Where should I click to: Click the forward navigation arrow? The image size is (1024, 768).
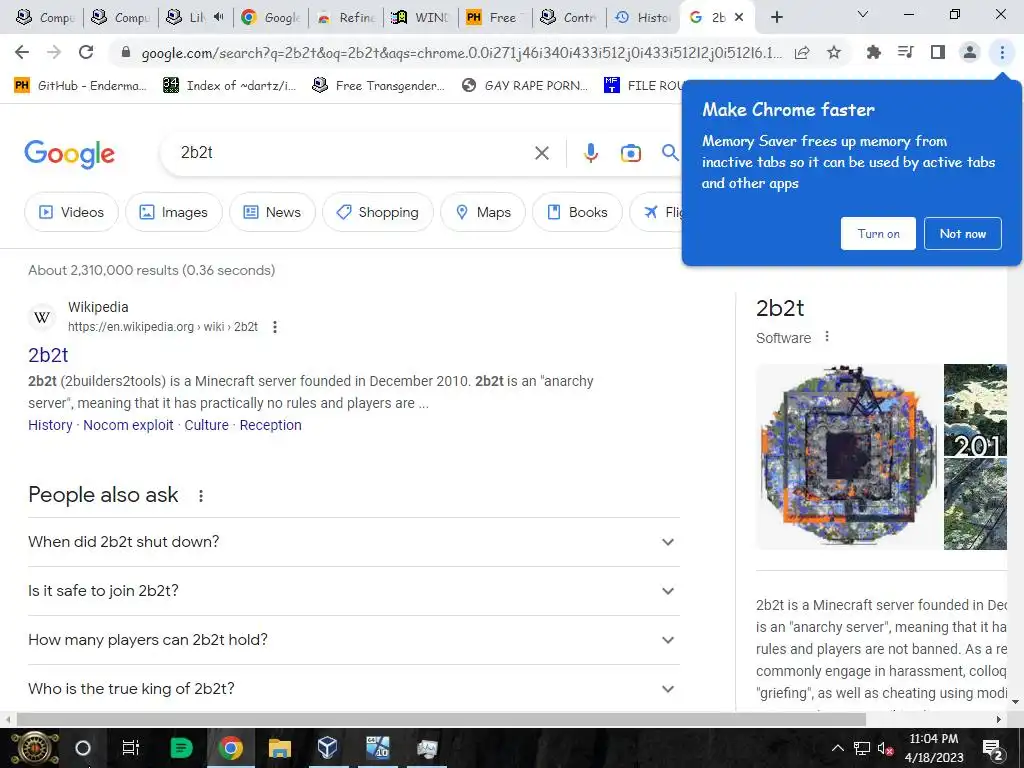54,52
